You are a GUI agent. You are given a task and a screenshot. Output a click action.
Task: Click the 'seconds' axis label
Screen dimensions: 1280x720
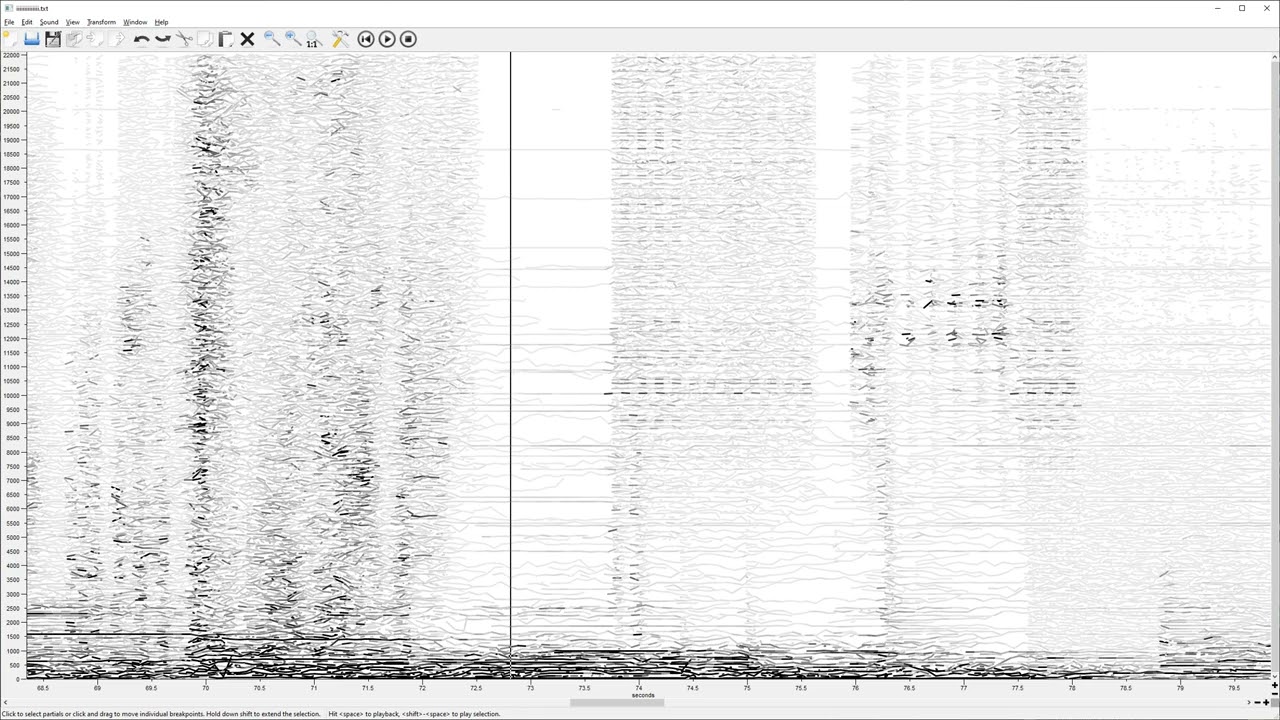click(643, 695)
